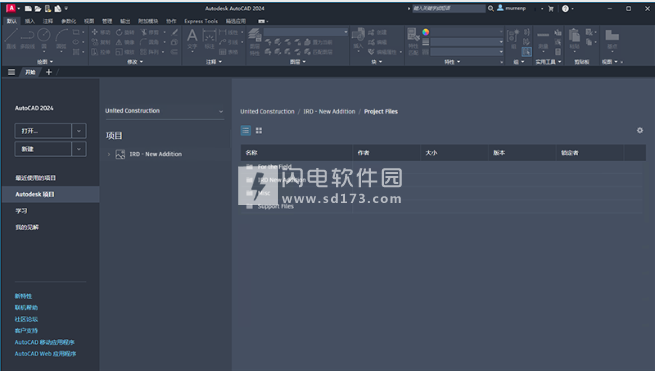This screenshot has width=655, height=371.
Task: Switch to the 参数化 (Parametric) ribbon tab
Action: coord(69,21)
